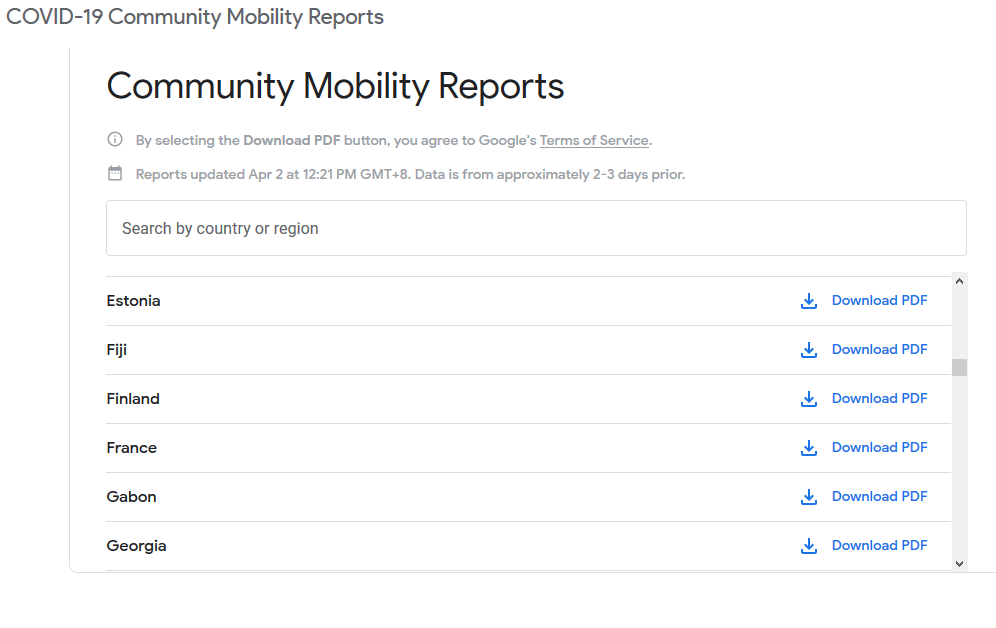Open the Terms of Service link
The height and width of the screenshot is (628, 996).
(x=594, y=141)
